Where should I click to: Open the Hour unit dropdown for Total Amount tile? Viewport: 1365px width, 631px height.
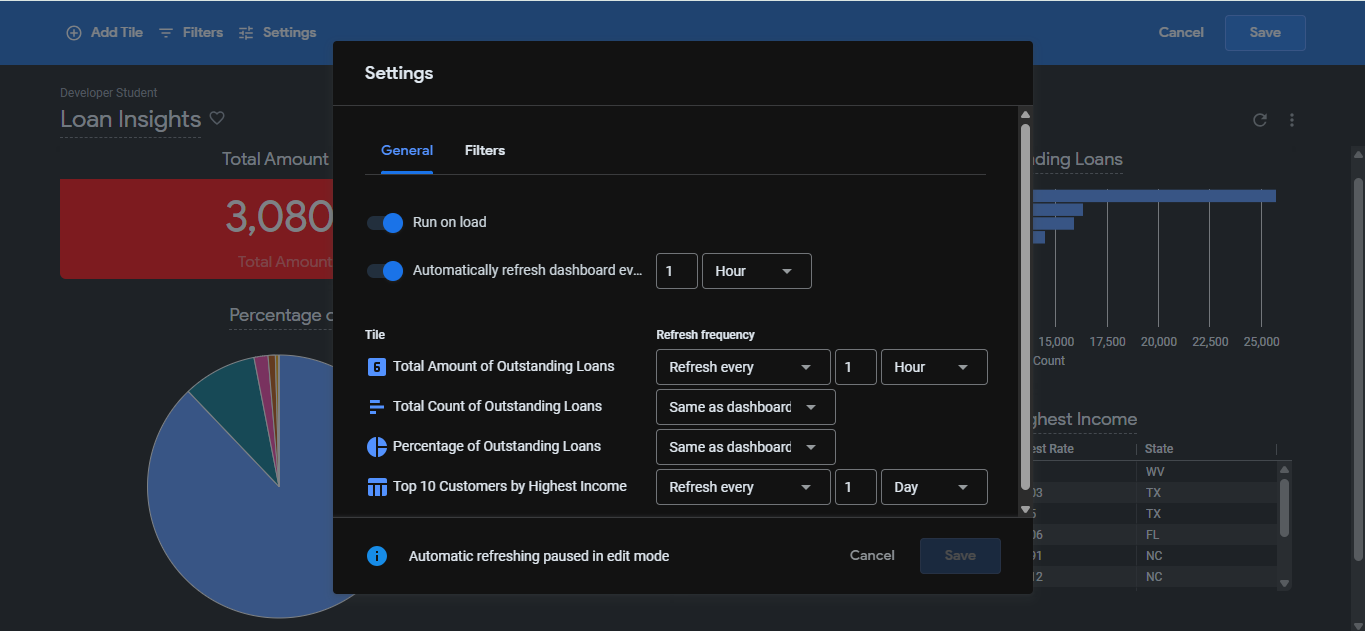pyautogui.click(x=934, y=367)
